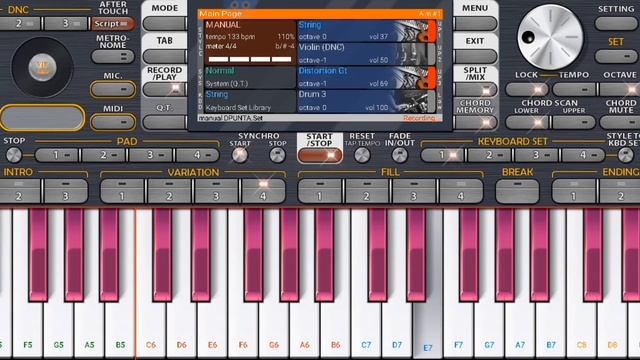The image size is (640, 360).
Task: Click the EXIT button
Action: [475, 56]
